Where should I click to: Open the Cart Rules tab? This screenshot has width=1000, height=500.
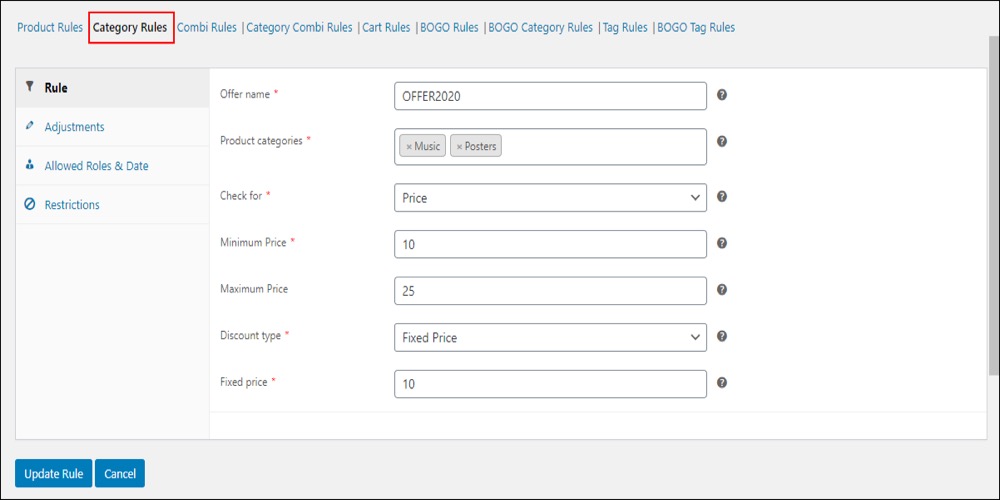tap(386, 27)
